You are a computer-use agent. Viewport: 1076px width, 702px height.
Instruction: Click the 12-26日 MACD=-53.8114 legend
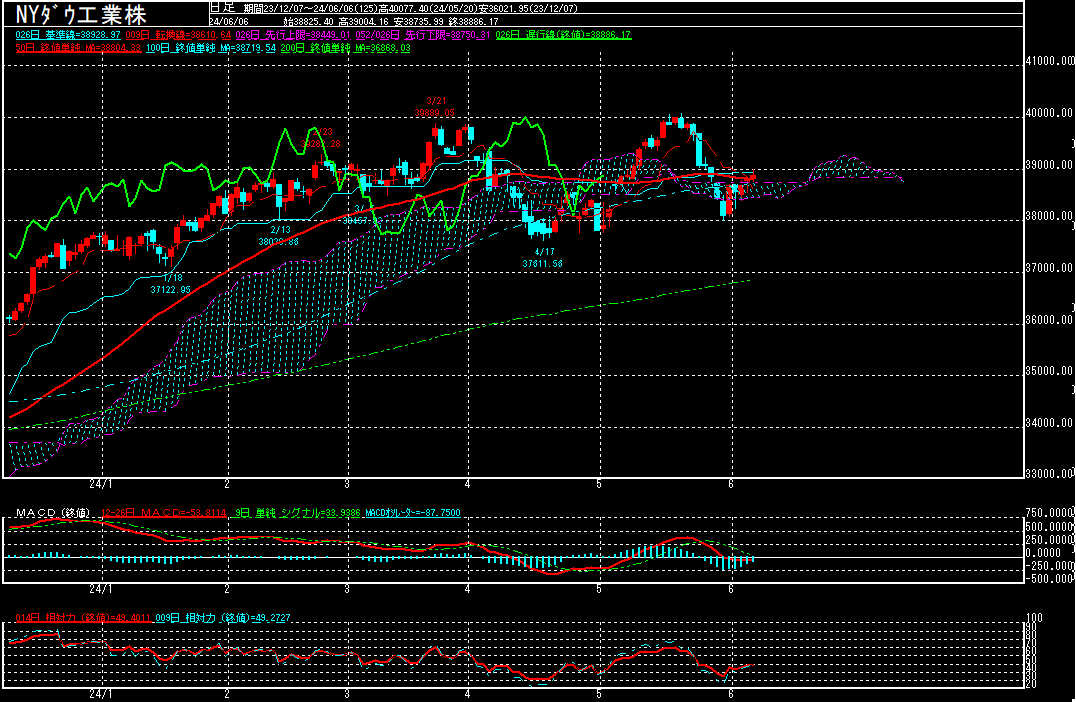(x=164, y=513)
